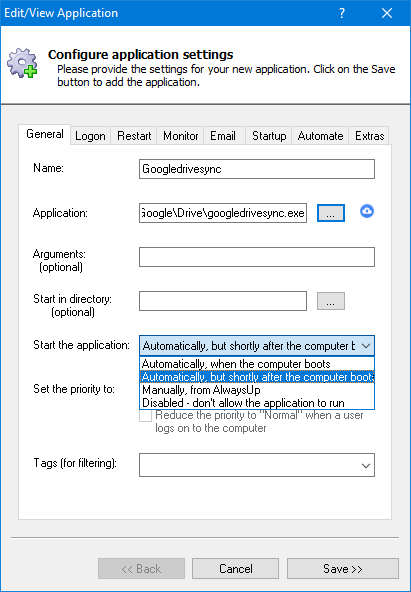
Task: Click the question mark help icon
Action: 342,13
